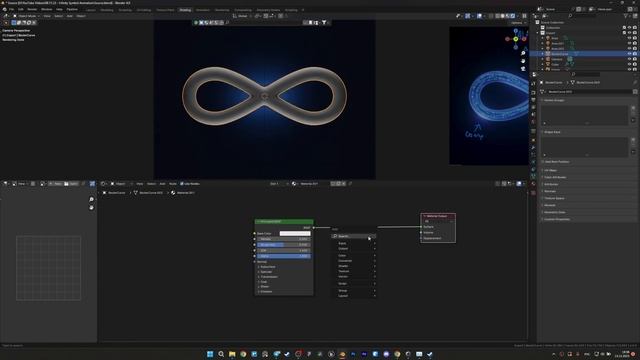640x360 pixels.
Task: Switch to the Geometry Nodes workspace tab
Action: click(x=268, y=10)
